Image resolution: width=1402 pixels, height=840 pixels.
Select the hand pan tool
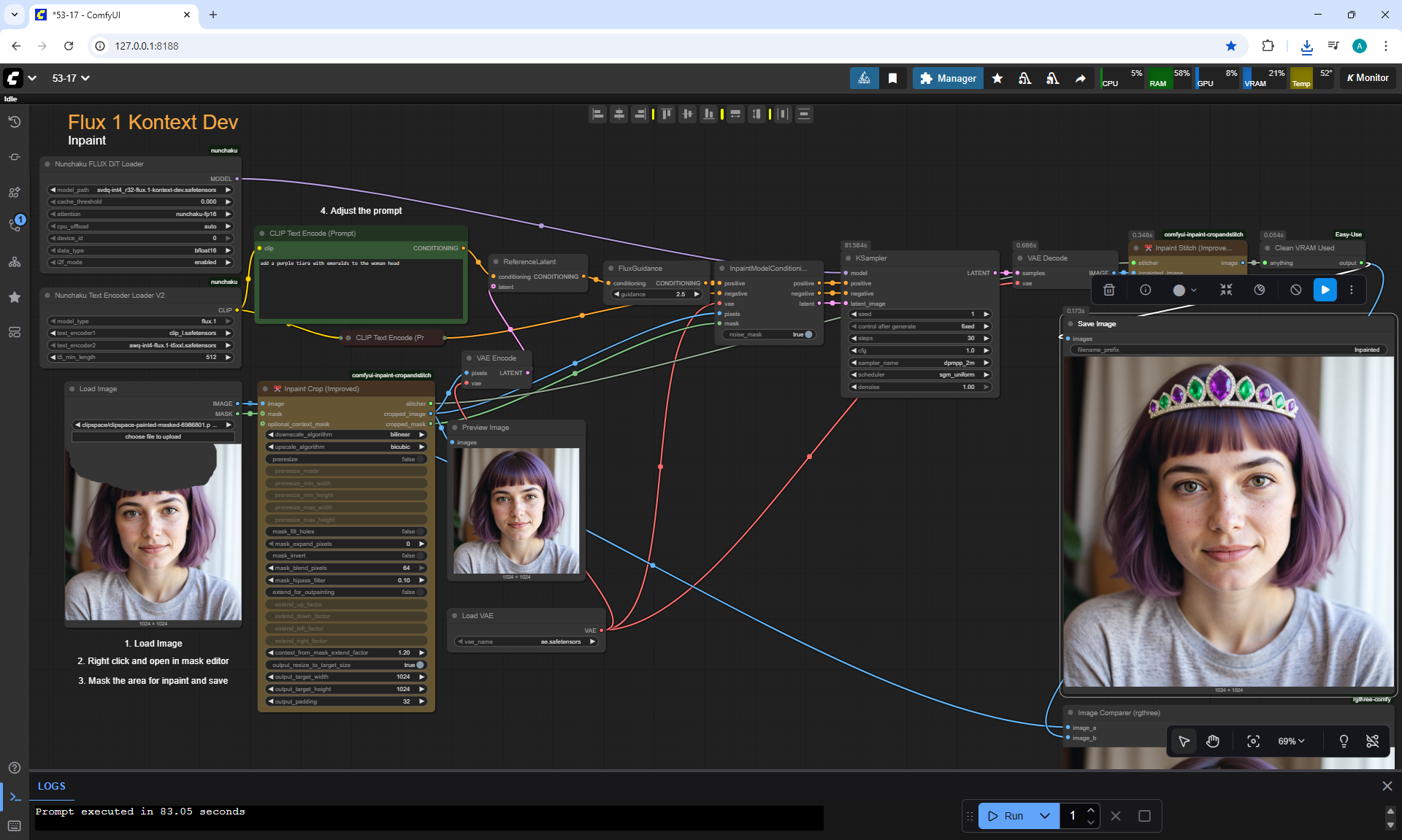click(x=1213, y=741)
